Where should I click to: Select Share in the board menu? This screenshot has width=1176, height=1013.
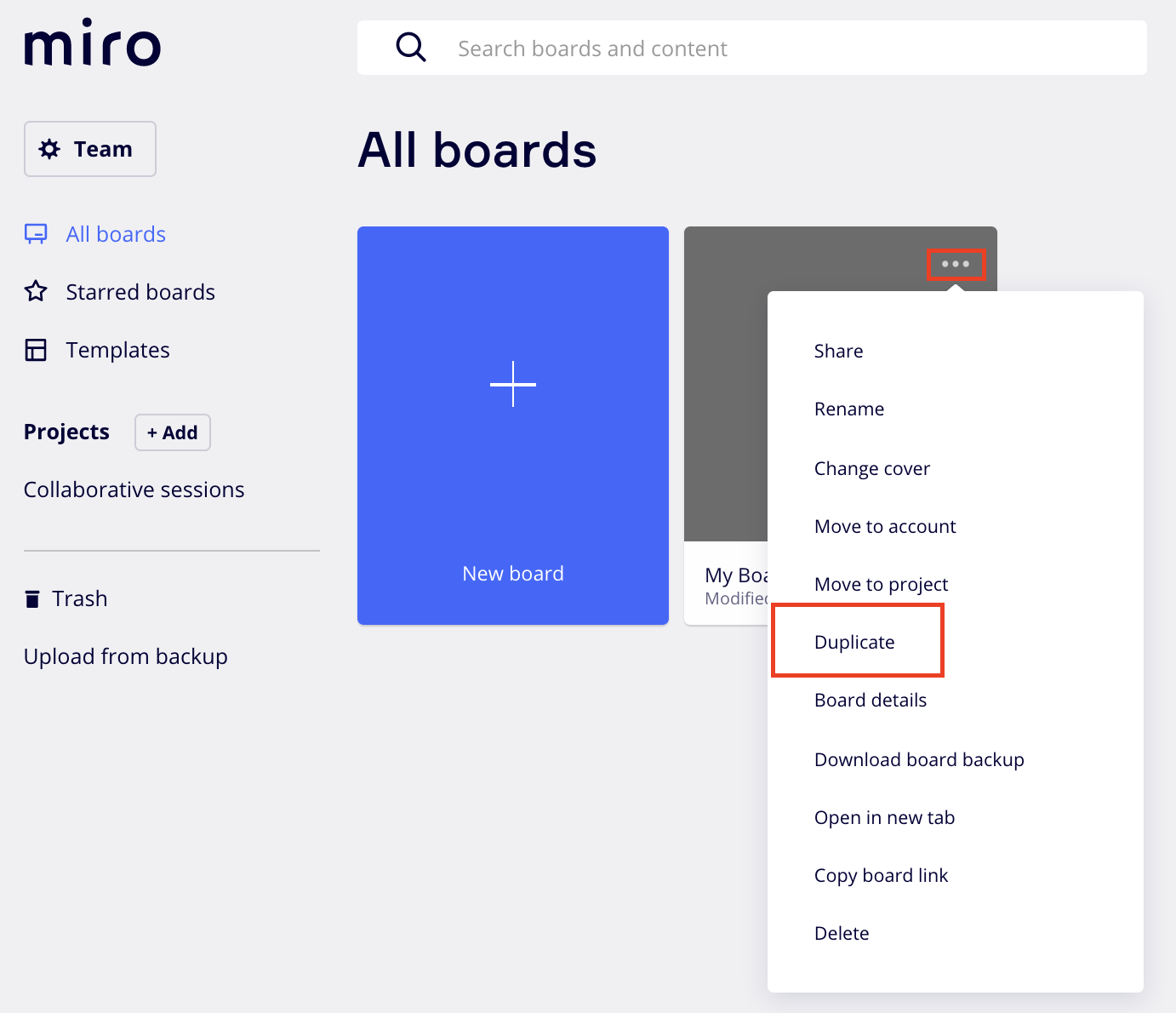click(838, 352)
